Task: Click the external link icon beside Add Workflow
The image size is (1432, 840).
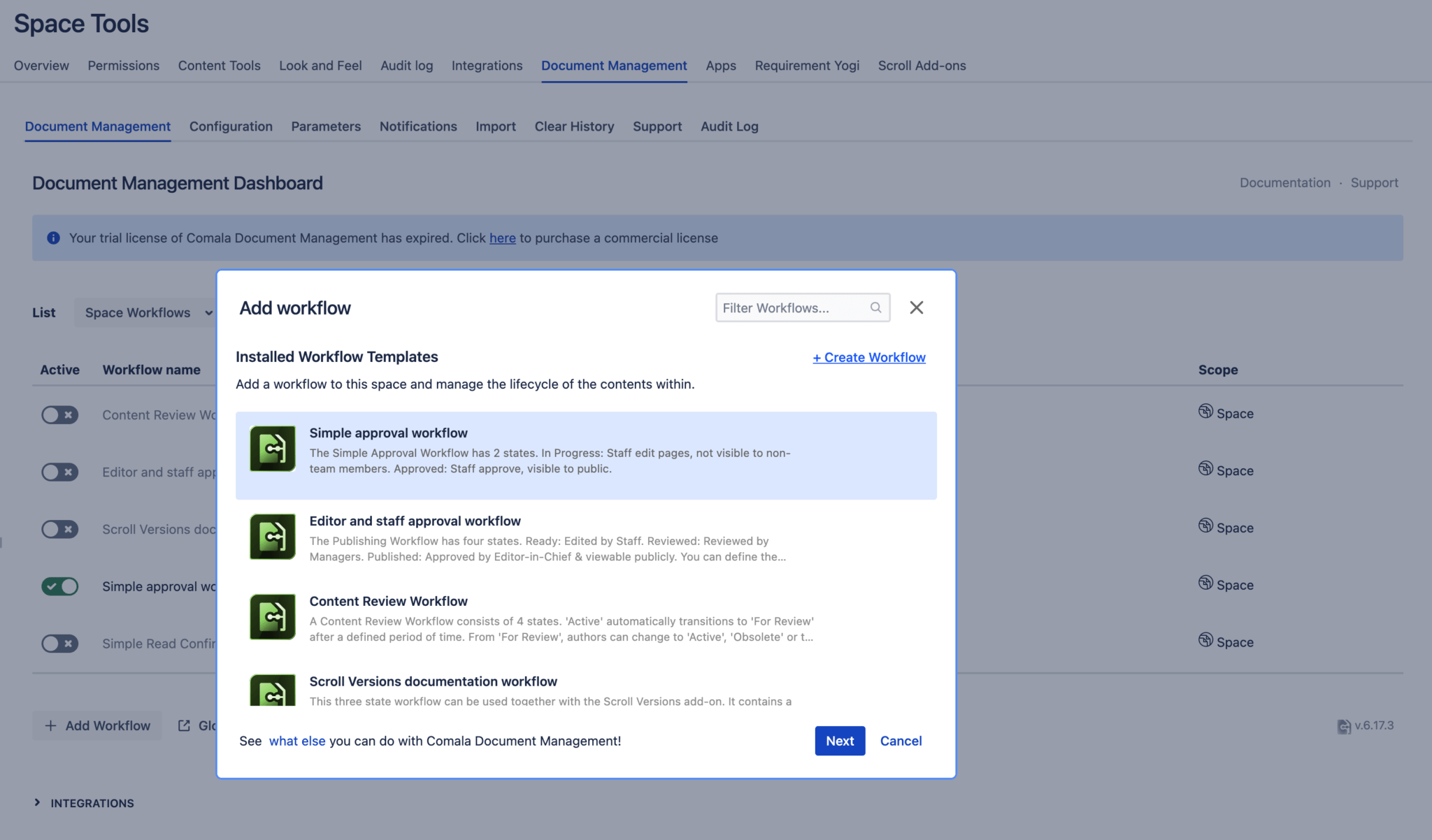Action: [x=185, y=725]
